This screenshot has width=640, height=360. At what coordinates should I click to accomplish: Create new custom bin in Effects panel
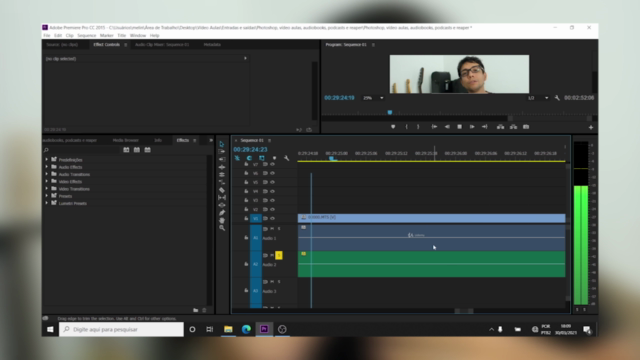pos(196,310)
